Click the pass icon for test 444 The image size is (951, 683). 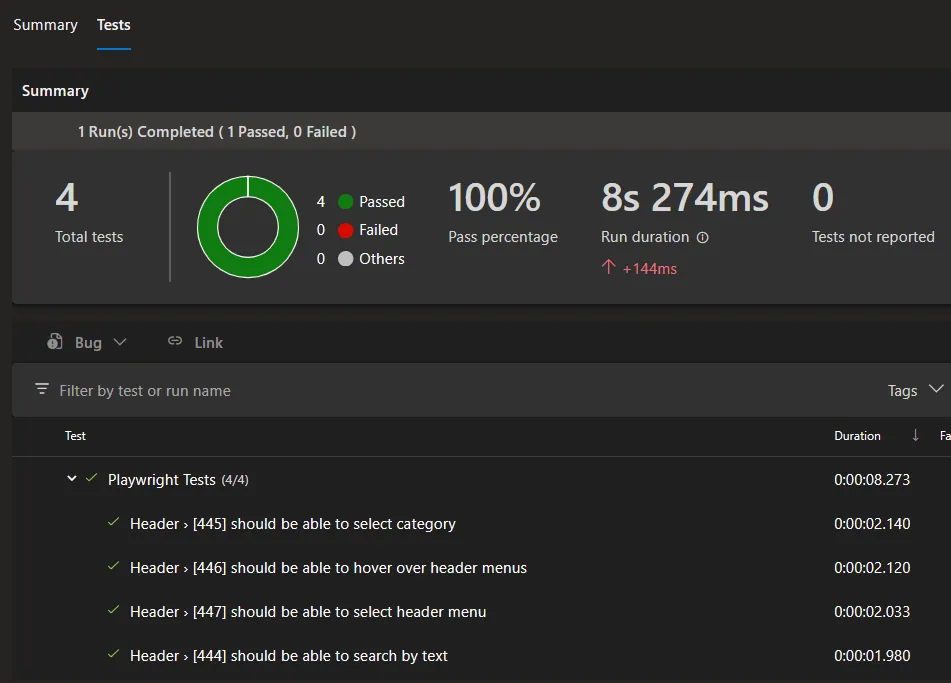(x=113, y=655)
